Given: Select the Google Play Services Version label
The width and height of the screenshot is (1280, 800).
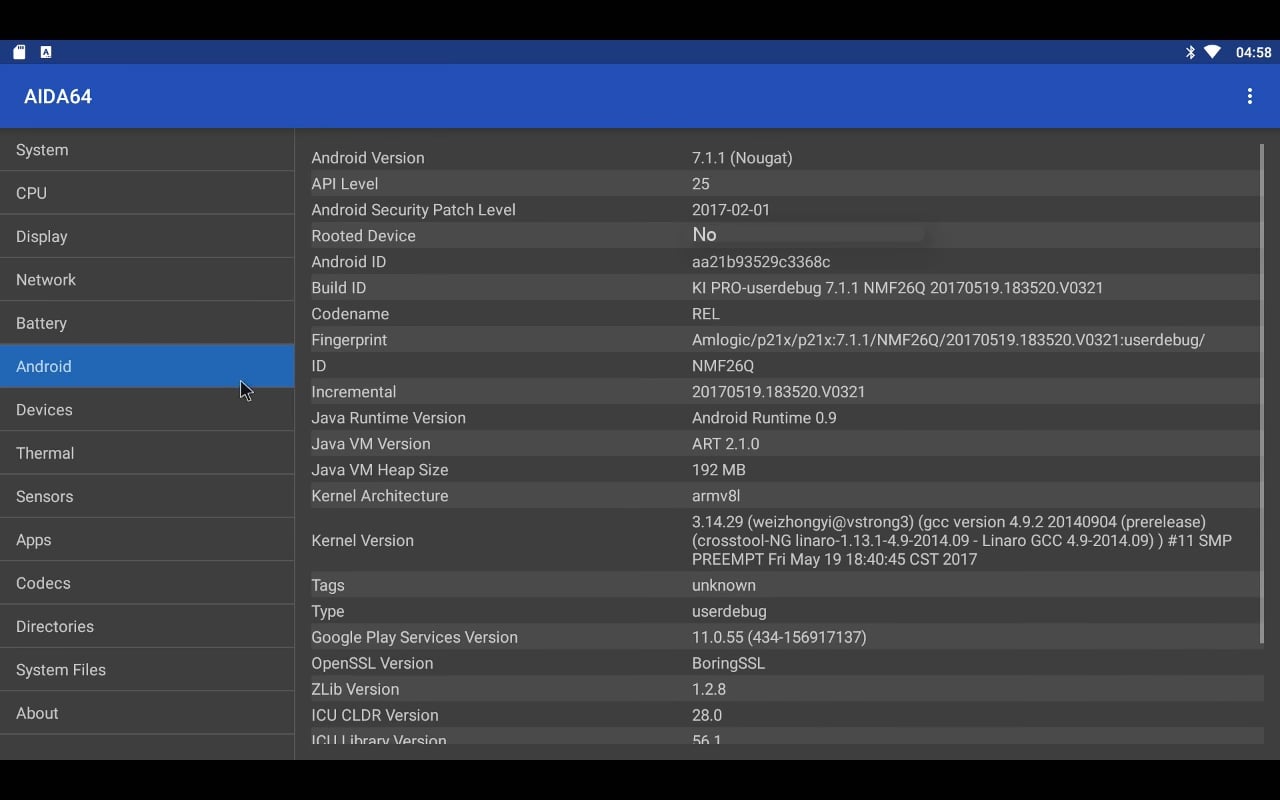Looking at the screenshot, I should pyautogui.click(x=415, y=638).
